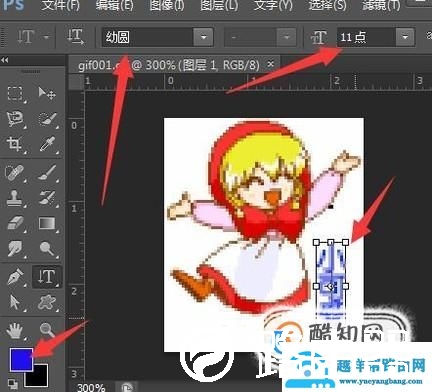Select the Dodge tool
The height and width of the screenshot is (392, 432).
(x=47, y=248)
